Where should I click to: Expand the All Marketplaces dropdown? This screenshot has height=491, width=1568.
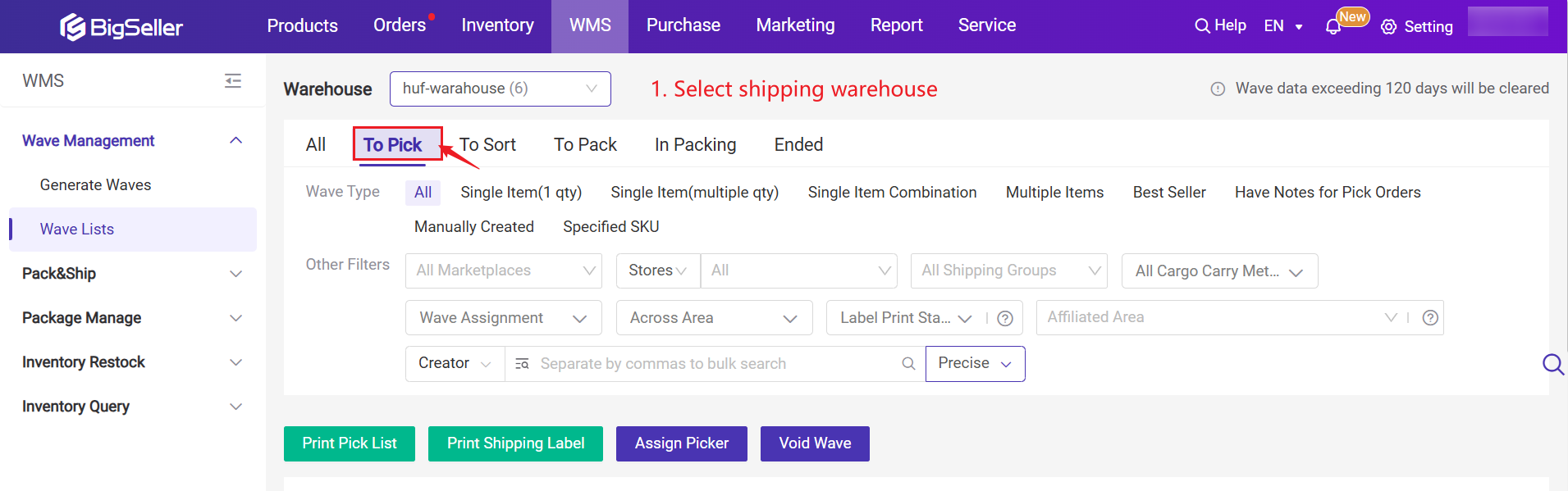point(504,271)
